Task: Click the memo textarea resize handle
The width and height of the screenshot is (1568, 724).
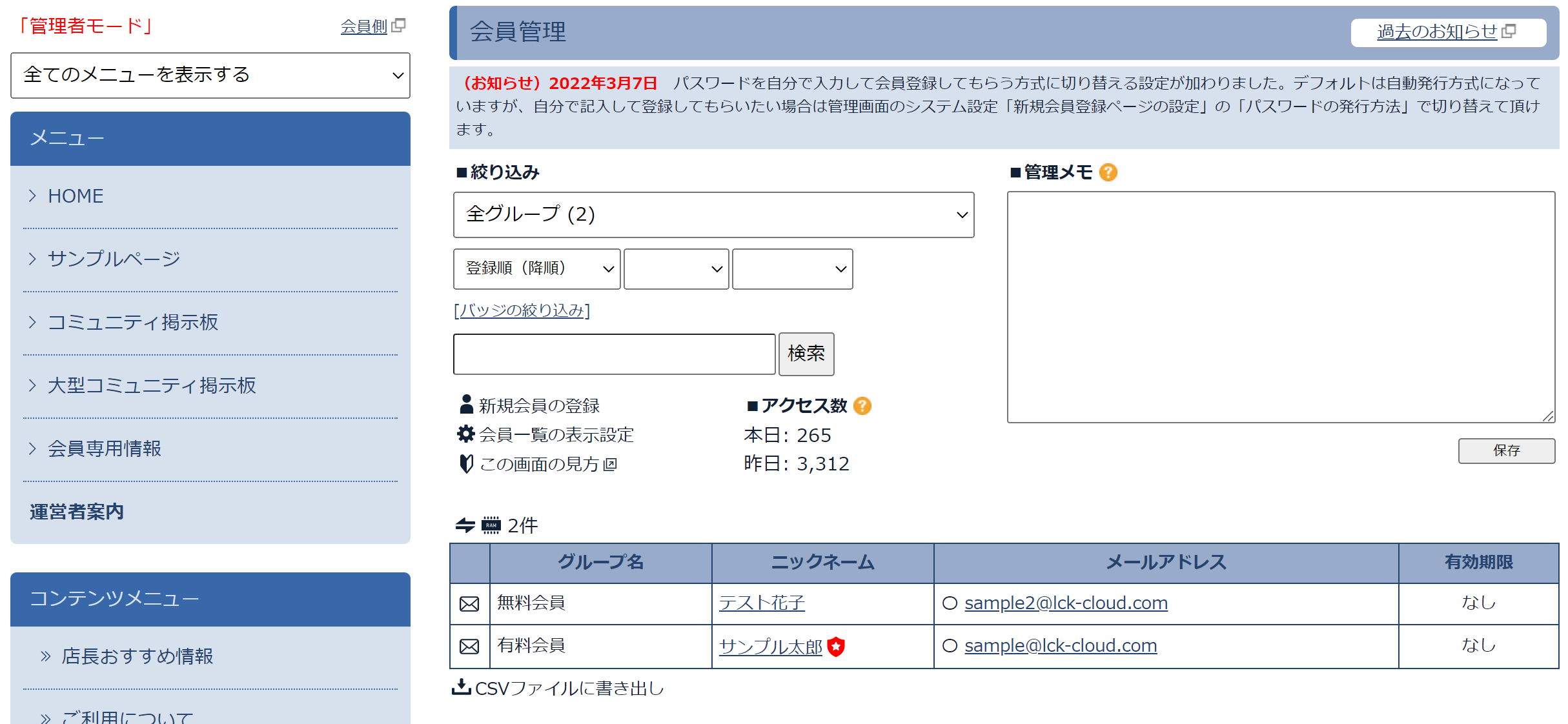Action: tap(1548, 416)
